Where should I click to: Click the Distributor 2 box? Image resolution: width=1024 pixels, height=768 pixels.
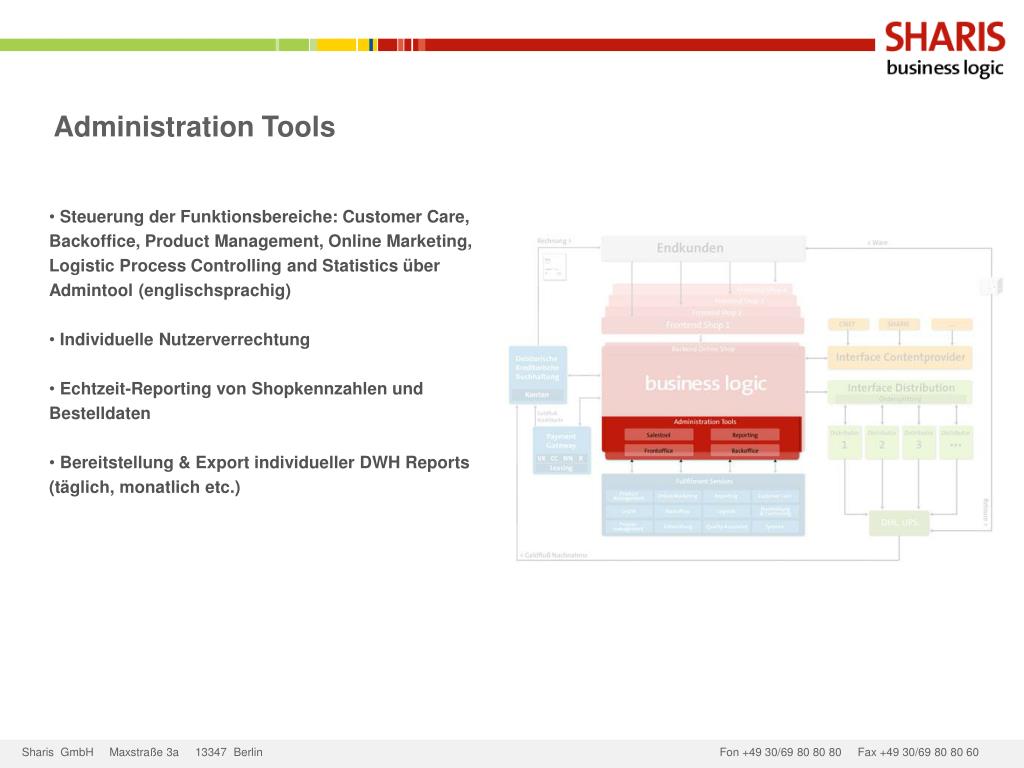click(882, 441)
